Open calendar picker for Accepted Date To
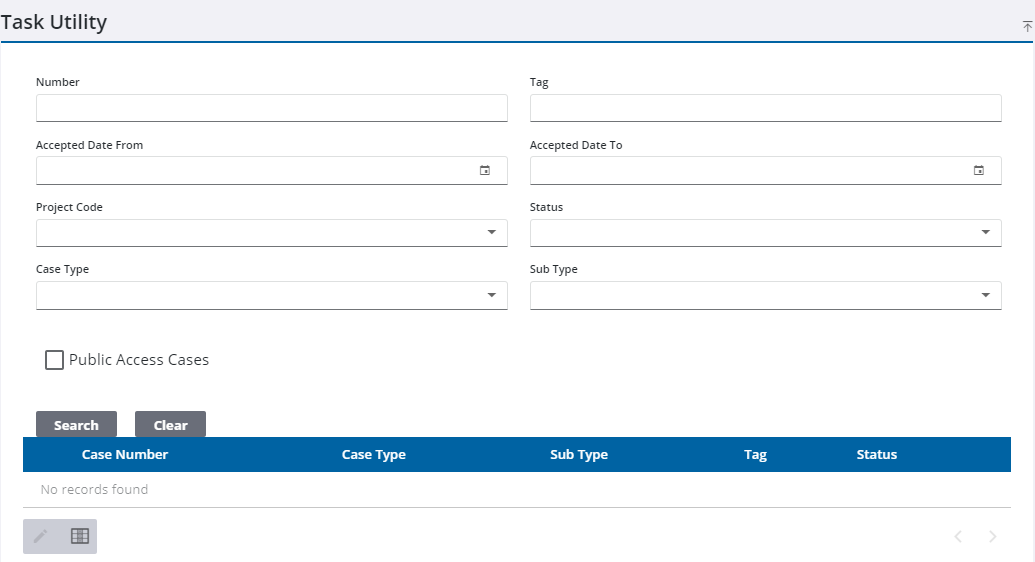The width and height of the screenshot is (1035, 562). click(x=979, y=171)
